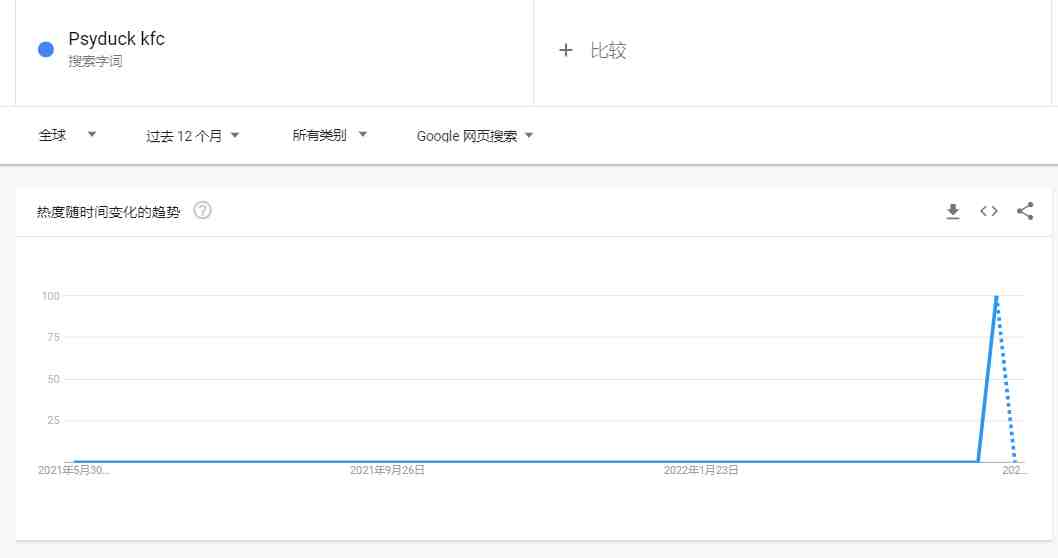Click the 2022年1月23日 axis label
Screen dimensions: 1058x558
tap(701, 470)
